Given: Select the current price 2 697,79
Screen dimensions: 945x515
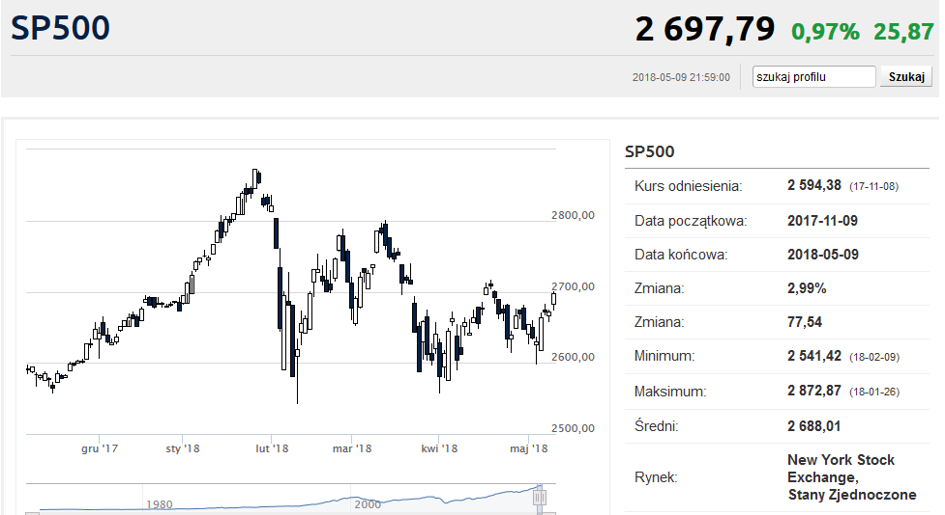Looking at the screenshot, I should (704, 30).
